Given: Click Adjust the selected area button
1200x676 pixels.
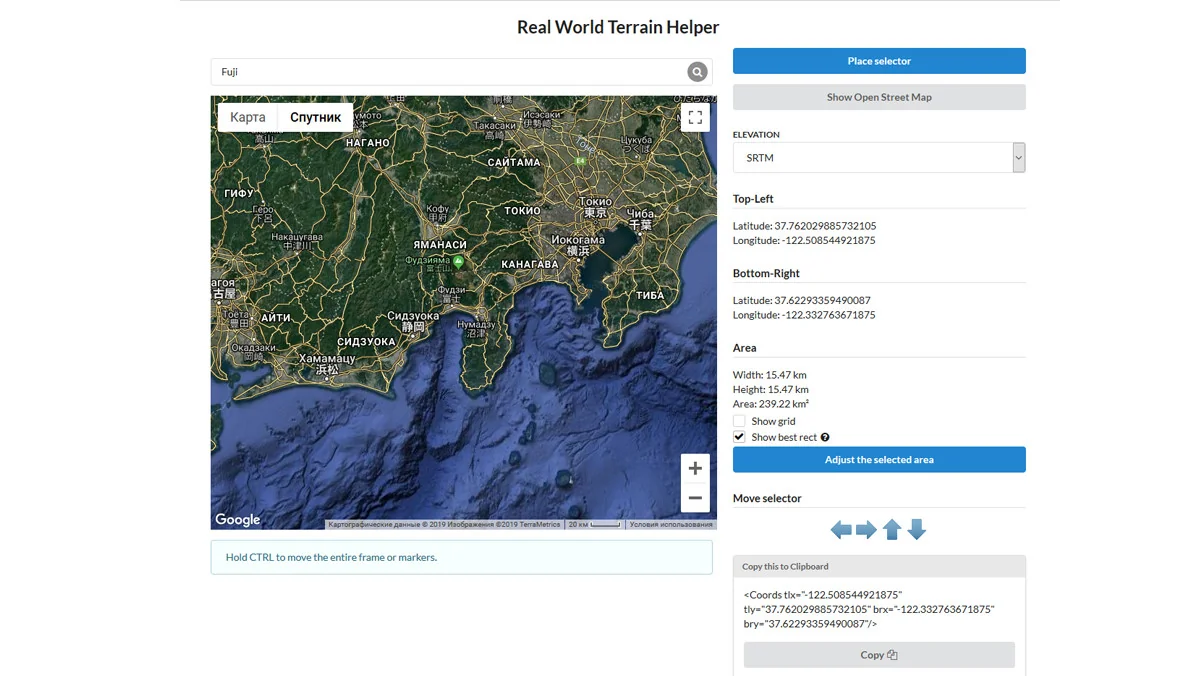Looking at the screenshot, I should (x=879, y=460).
